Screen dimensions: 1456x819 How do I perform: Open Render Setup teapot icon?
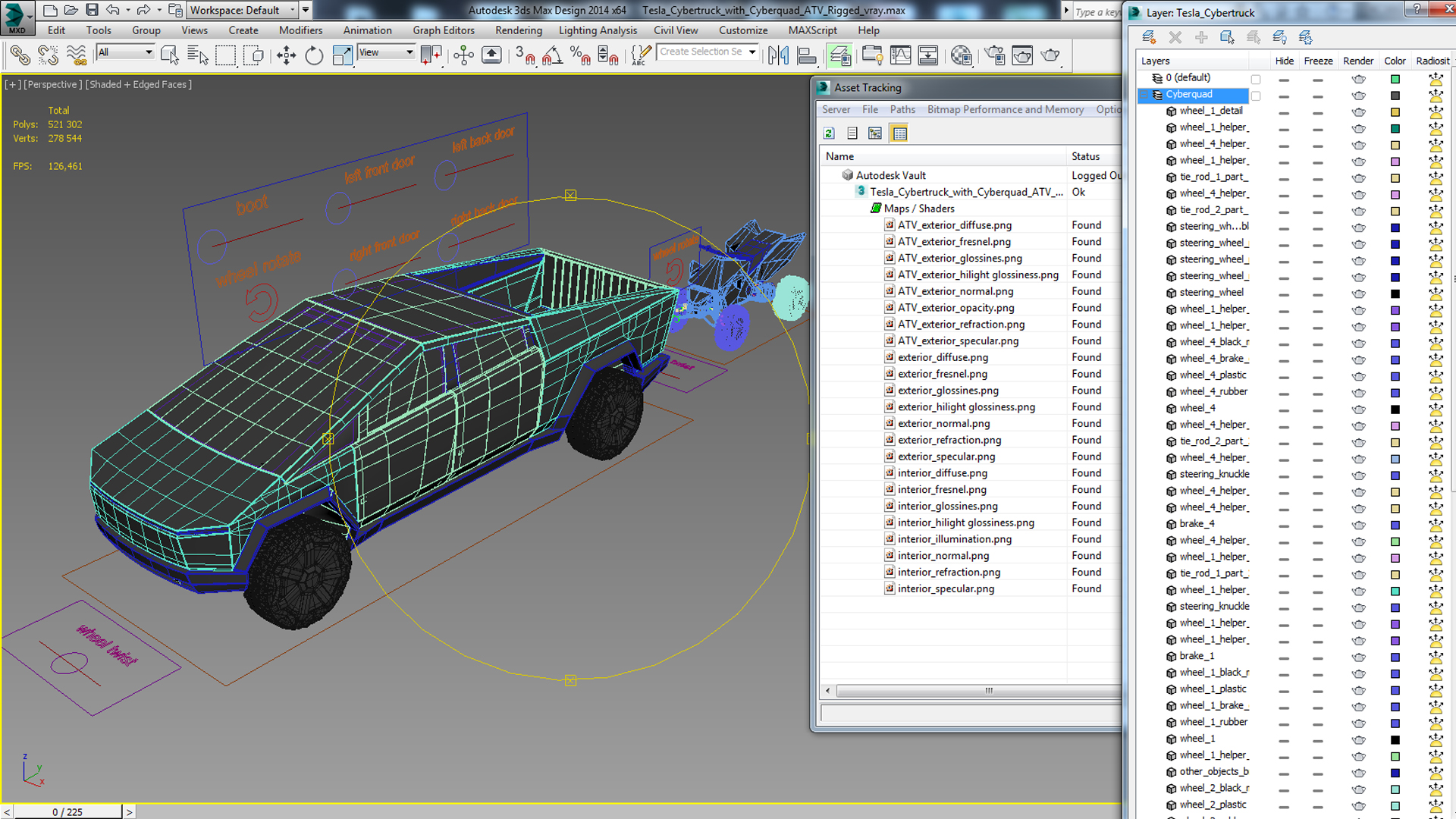click(994, 55)
